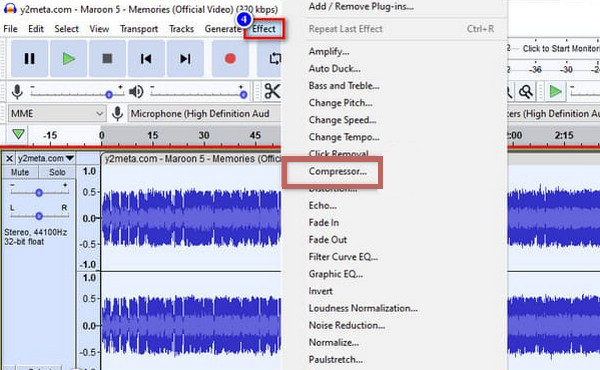Click the 30 second mark on timeline

coord(204,135)
